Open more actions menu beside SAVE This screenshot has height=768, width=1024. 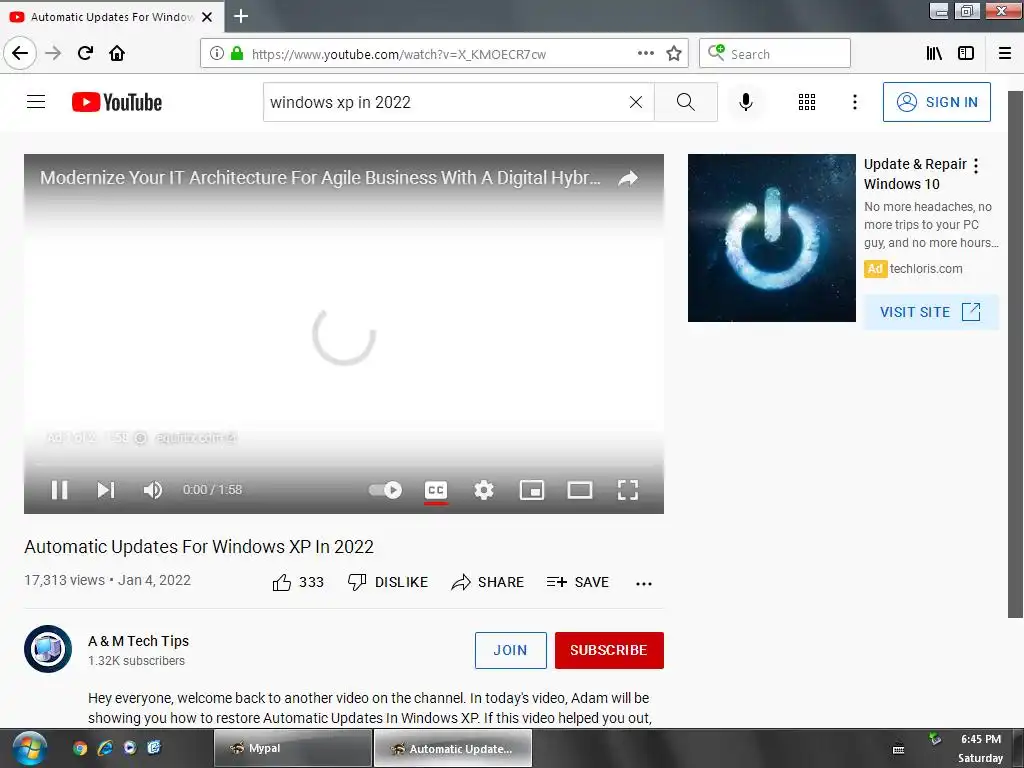tap(644, 583)
